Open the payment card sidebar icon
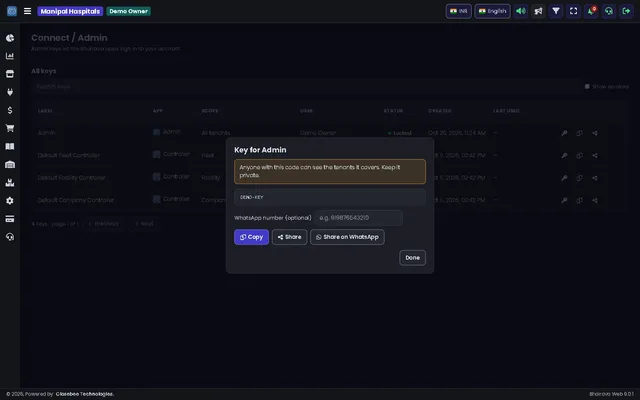The image size is (640, 400). coord(10,219)
